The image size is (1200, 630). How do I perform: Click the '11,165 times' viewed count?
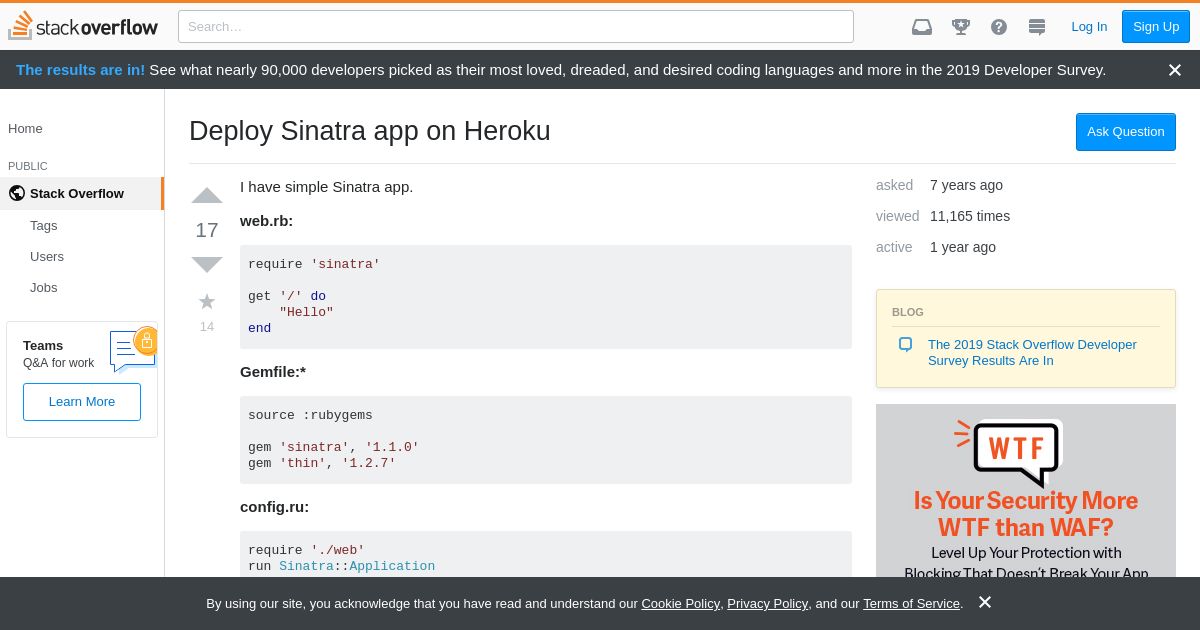pos(970,216)
